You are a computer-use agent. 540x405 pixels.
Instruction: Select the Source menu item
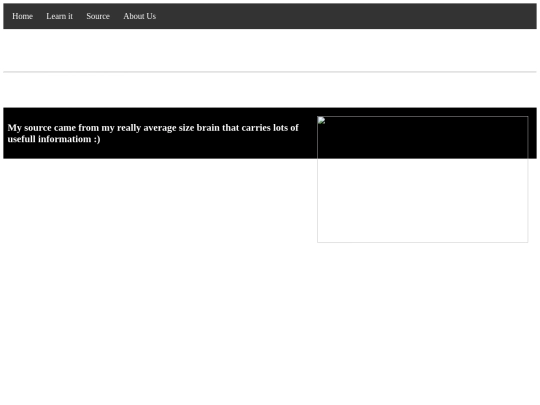(98, 16)
